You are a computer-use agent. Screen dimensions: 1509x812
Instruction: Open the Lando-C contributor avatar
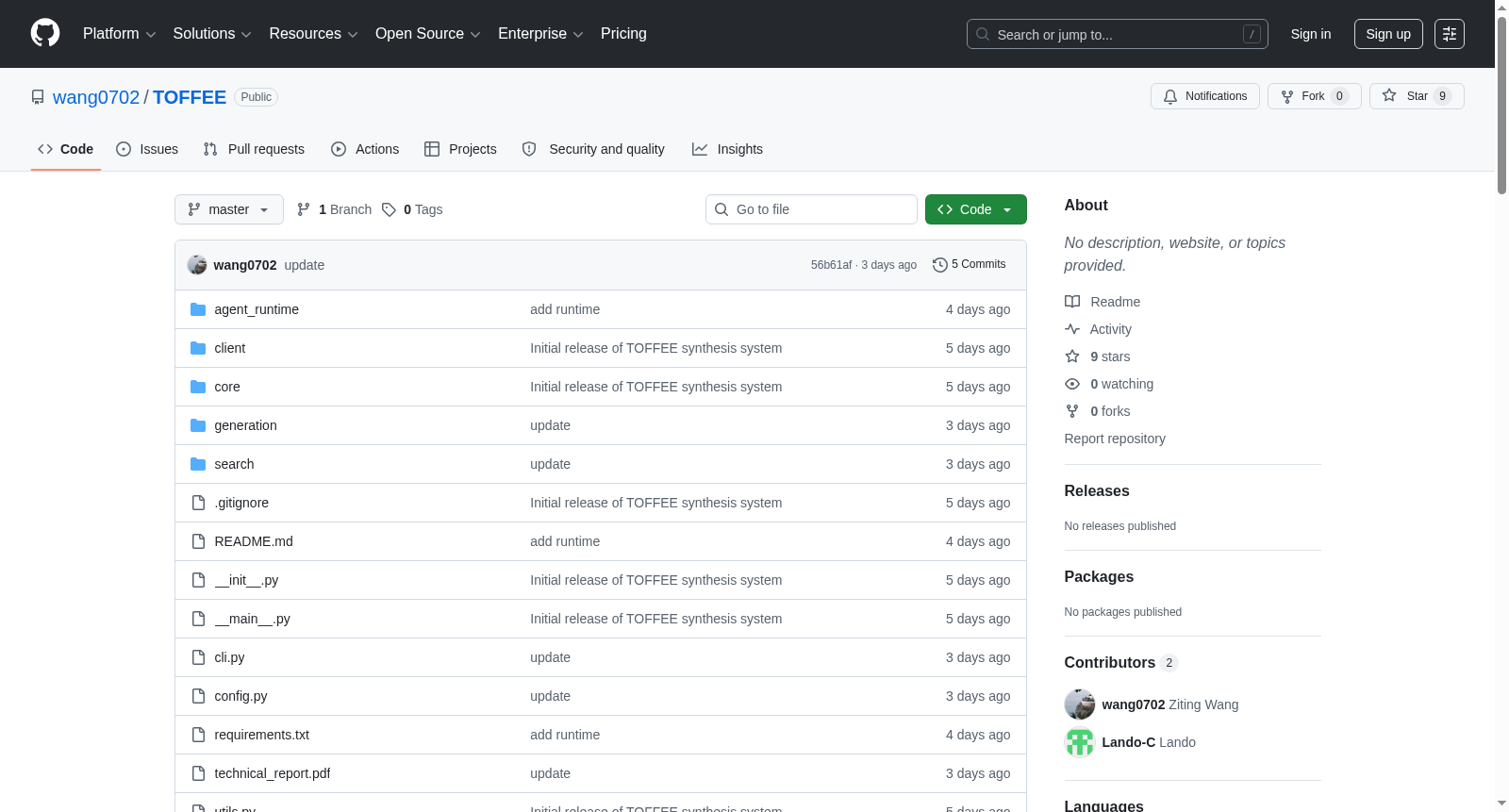[1080, 742]
